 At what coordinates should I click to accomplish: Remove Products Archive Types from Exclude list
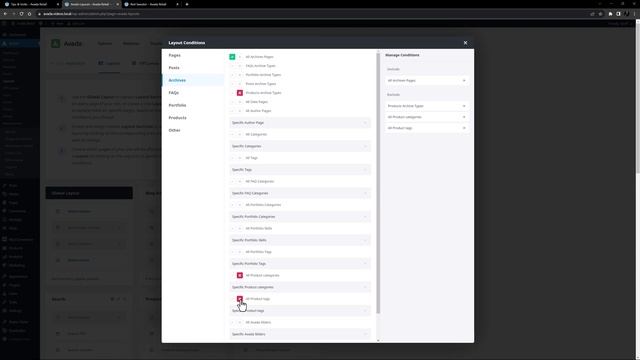point(464,106)
